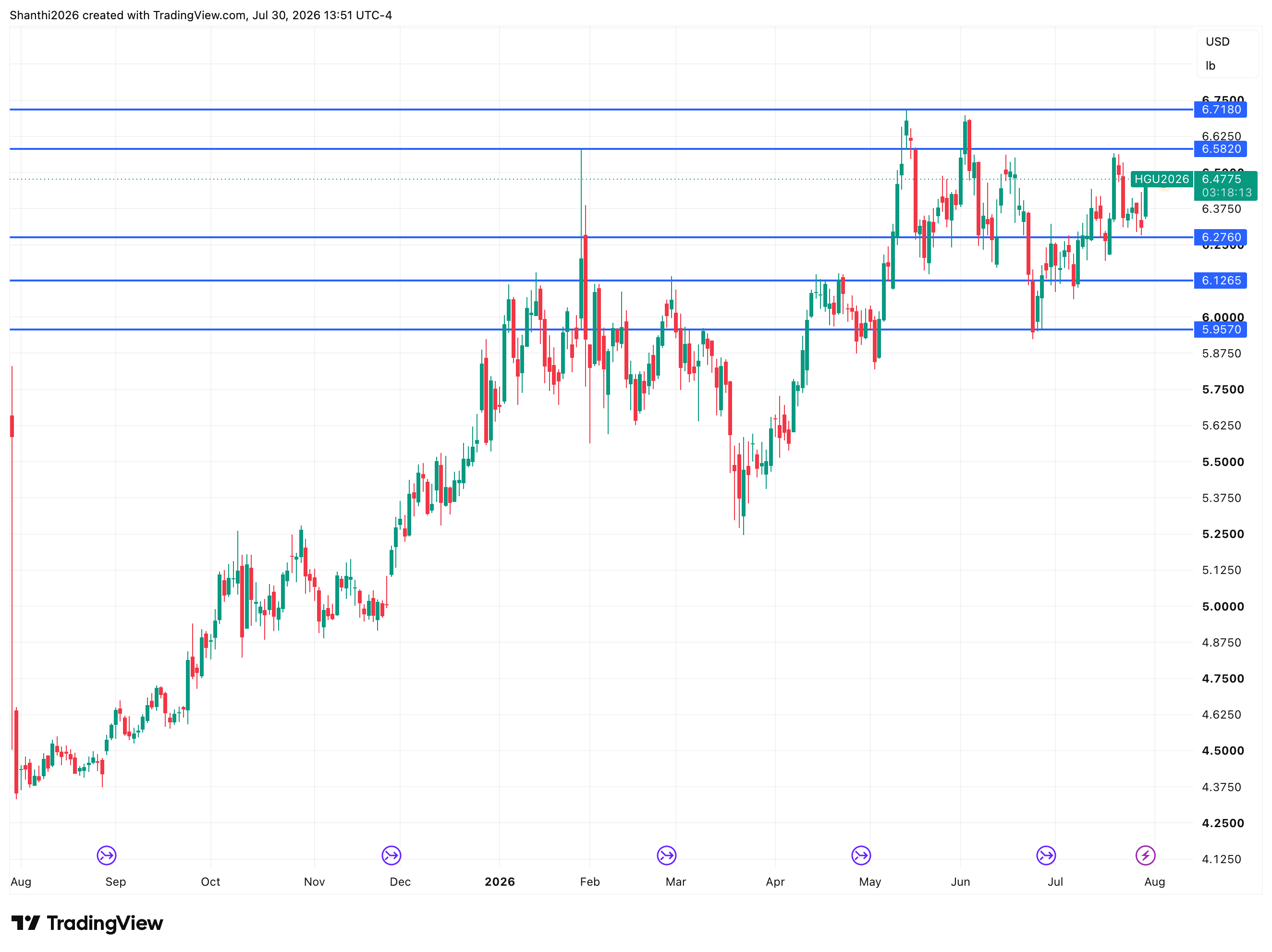Viewport: 1272px width, 952px height.
Task: Click the March contract rollover icon
Action: point(666,855)
